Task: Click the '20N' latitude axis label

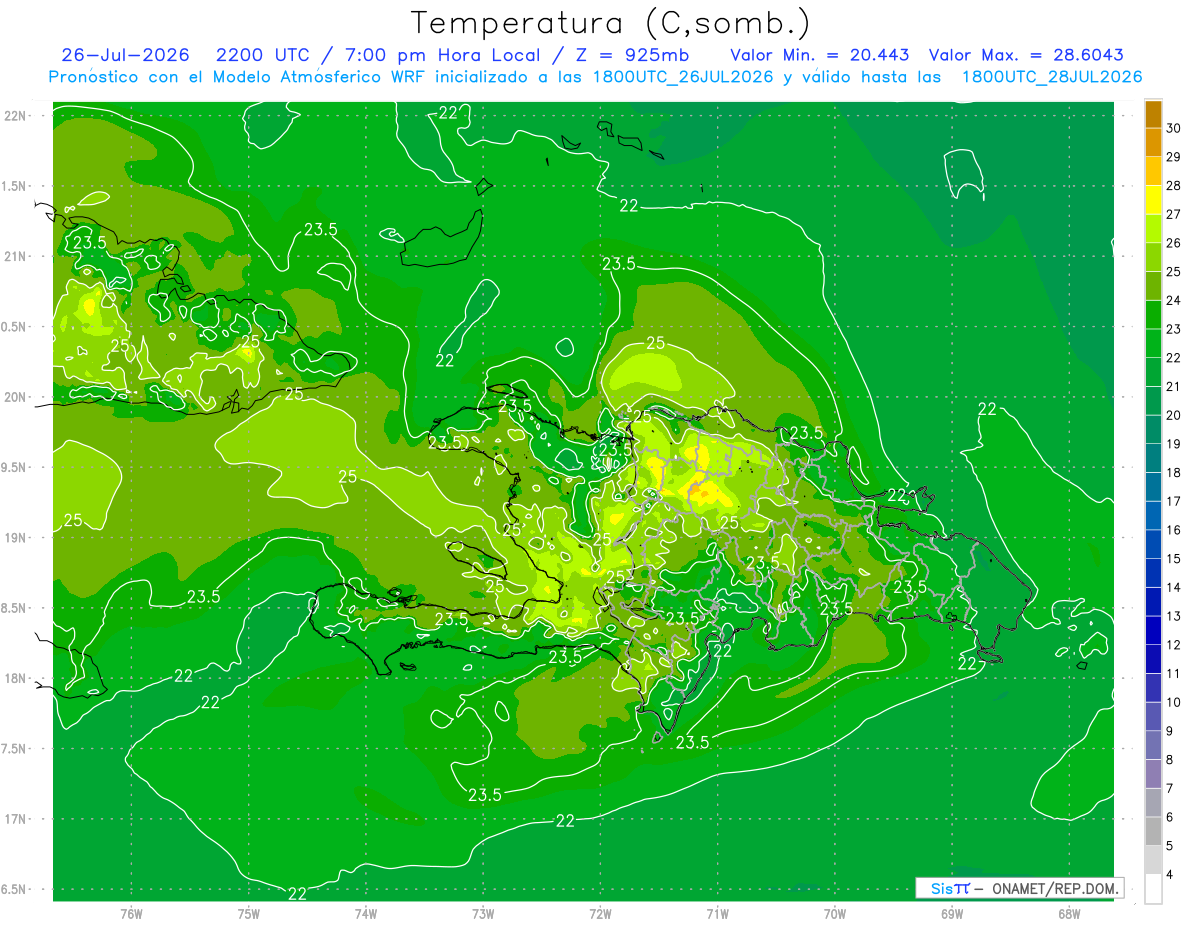Action: click(16, 397)
